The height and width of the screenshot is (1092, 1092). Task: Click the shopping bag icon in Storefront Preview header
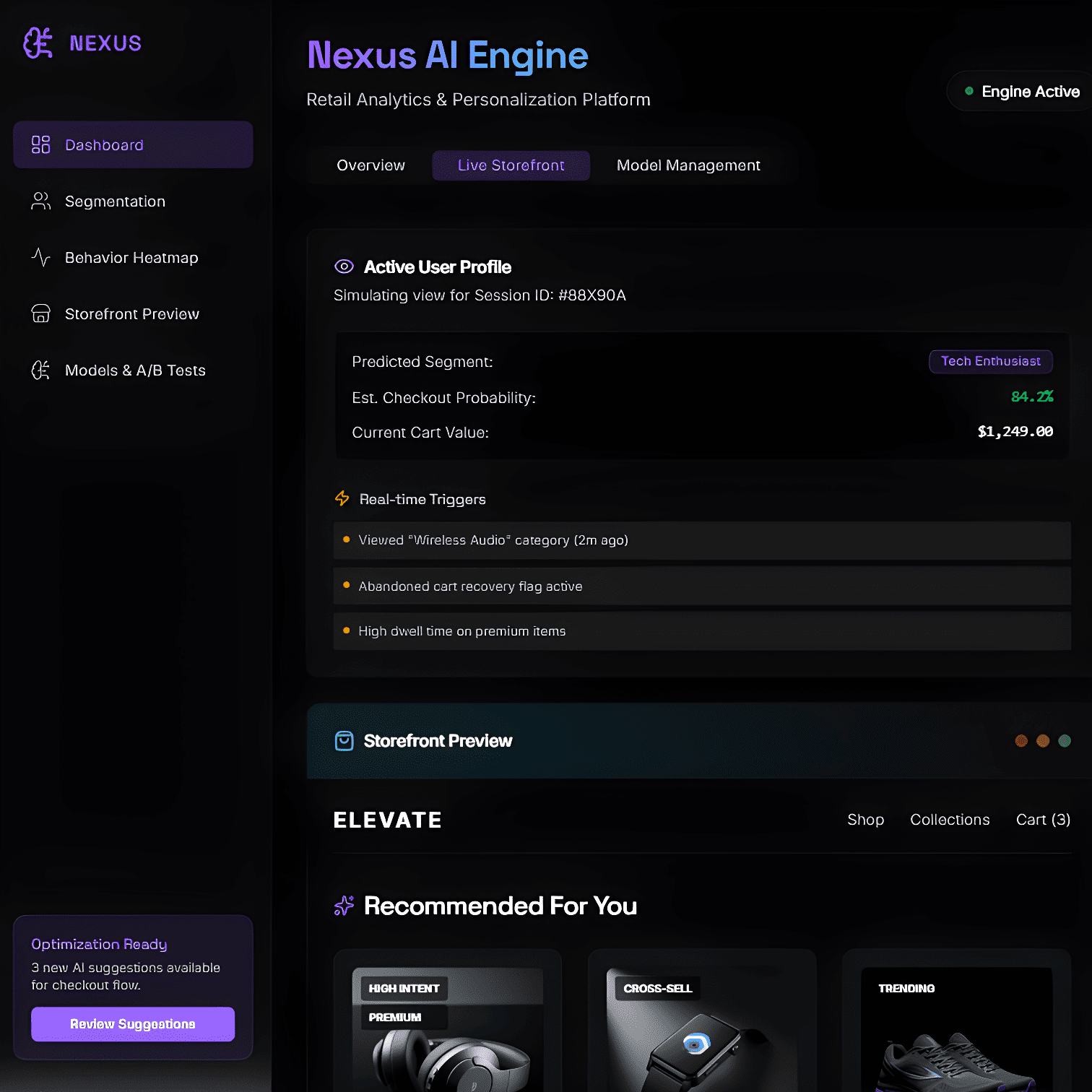tap(344, 741)
